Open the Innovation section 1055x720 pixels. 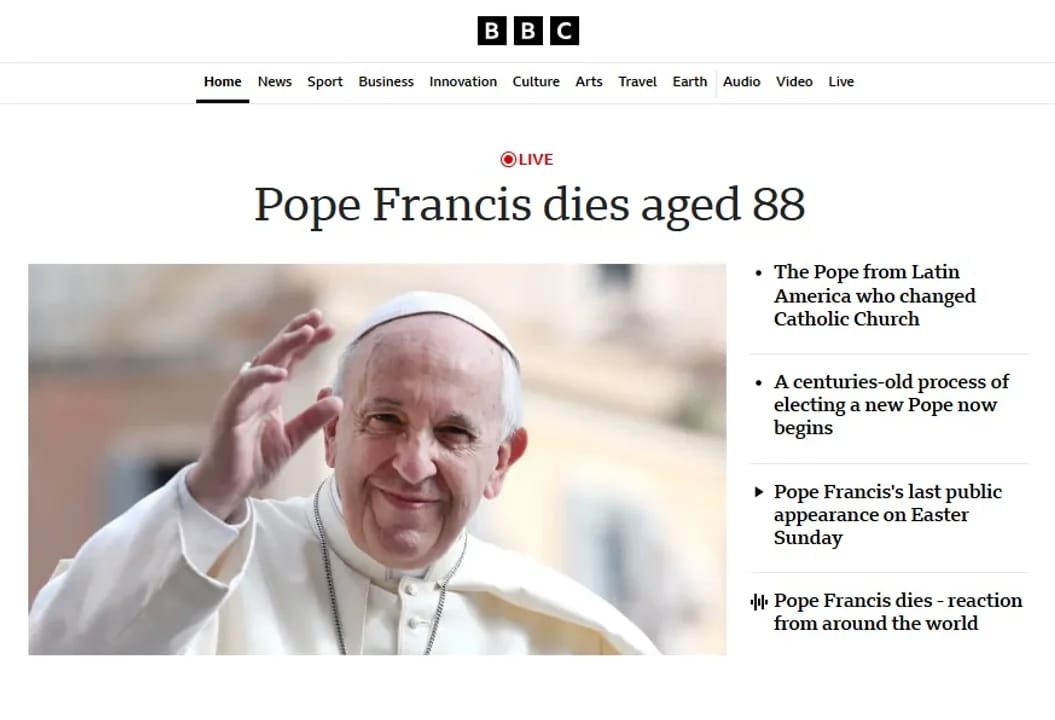click(463, 82)
